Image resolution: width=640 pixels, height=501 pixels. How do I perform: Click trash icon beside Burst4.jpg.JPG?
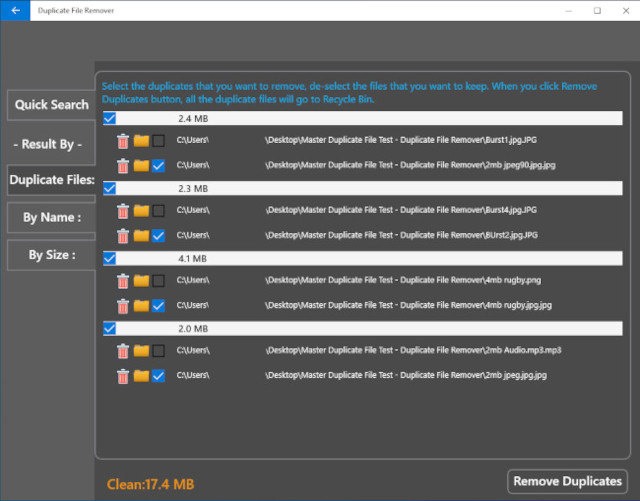click(123, 211)
